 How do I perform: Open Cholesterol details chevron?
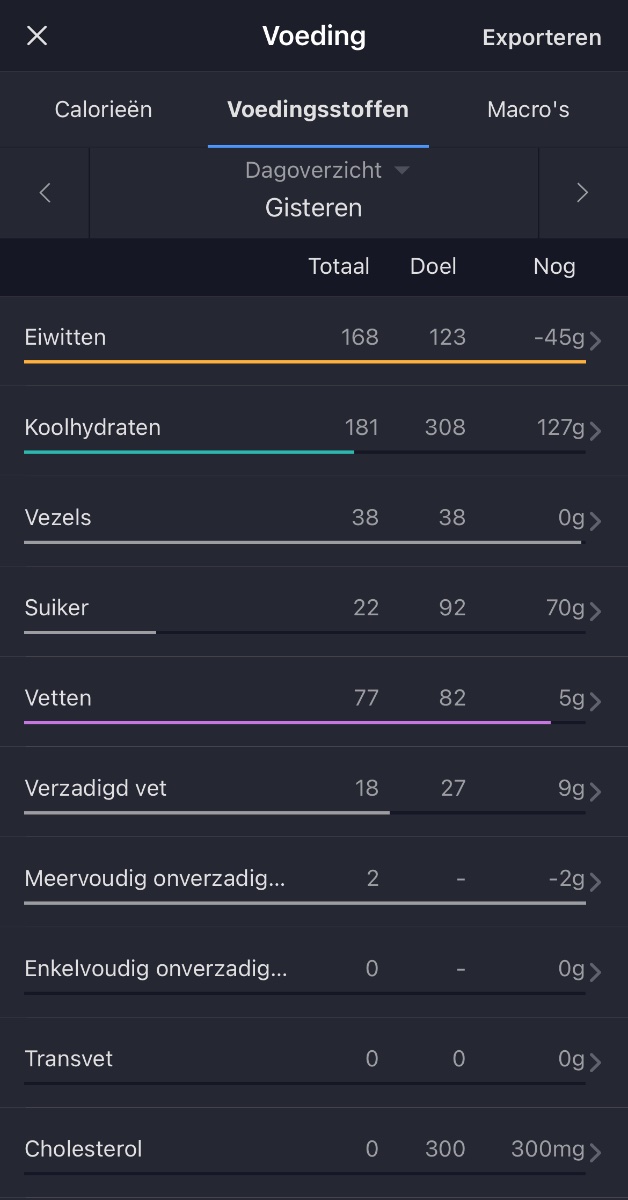click(596, 1152)
